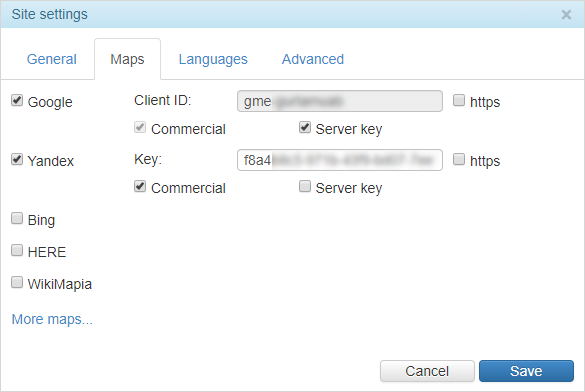Switch to the General tab
585x392 pixels.
coord(51,59)
